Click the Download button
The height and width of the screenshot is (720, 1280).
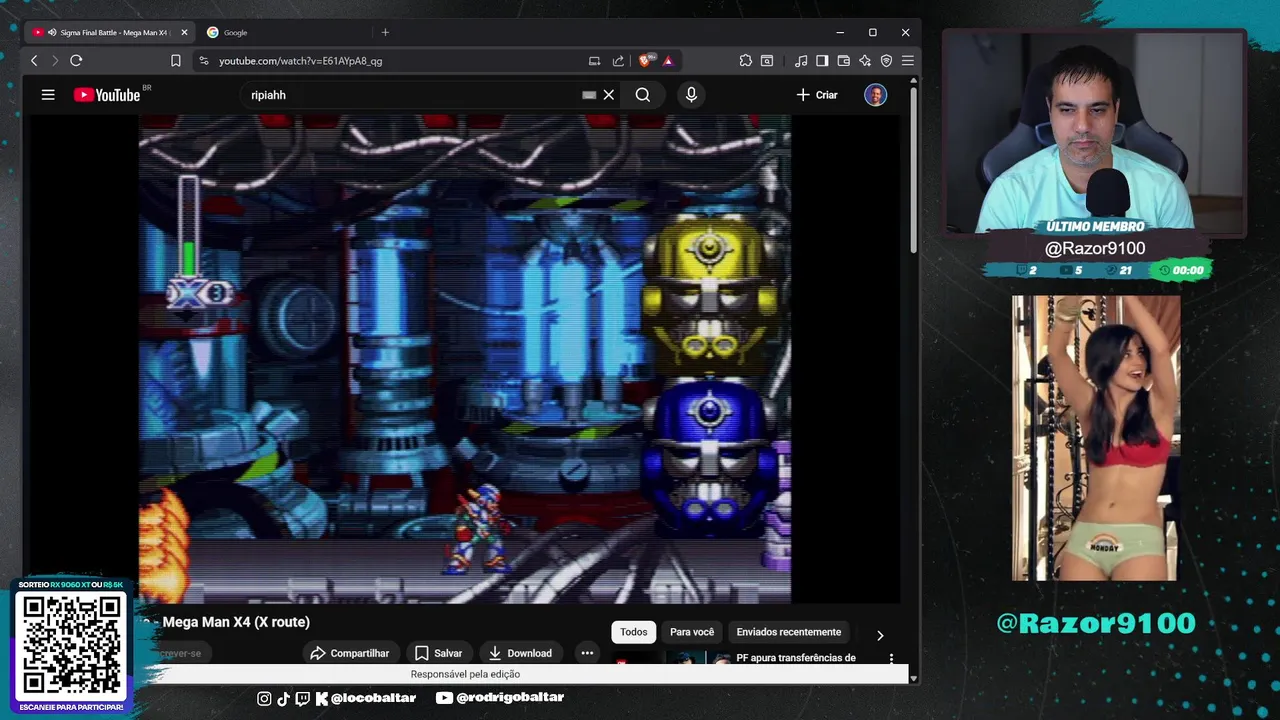(x=519, y=653)
